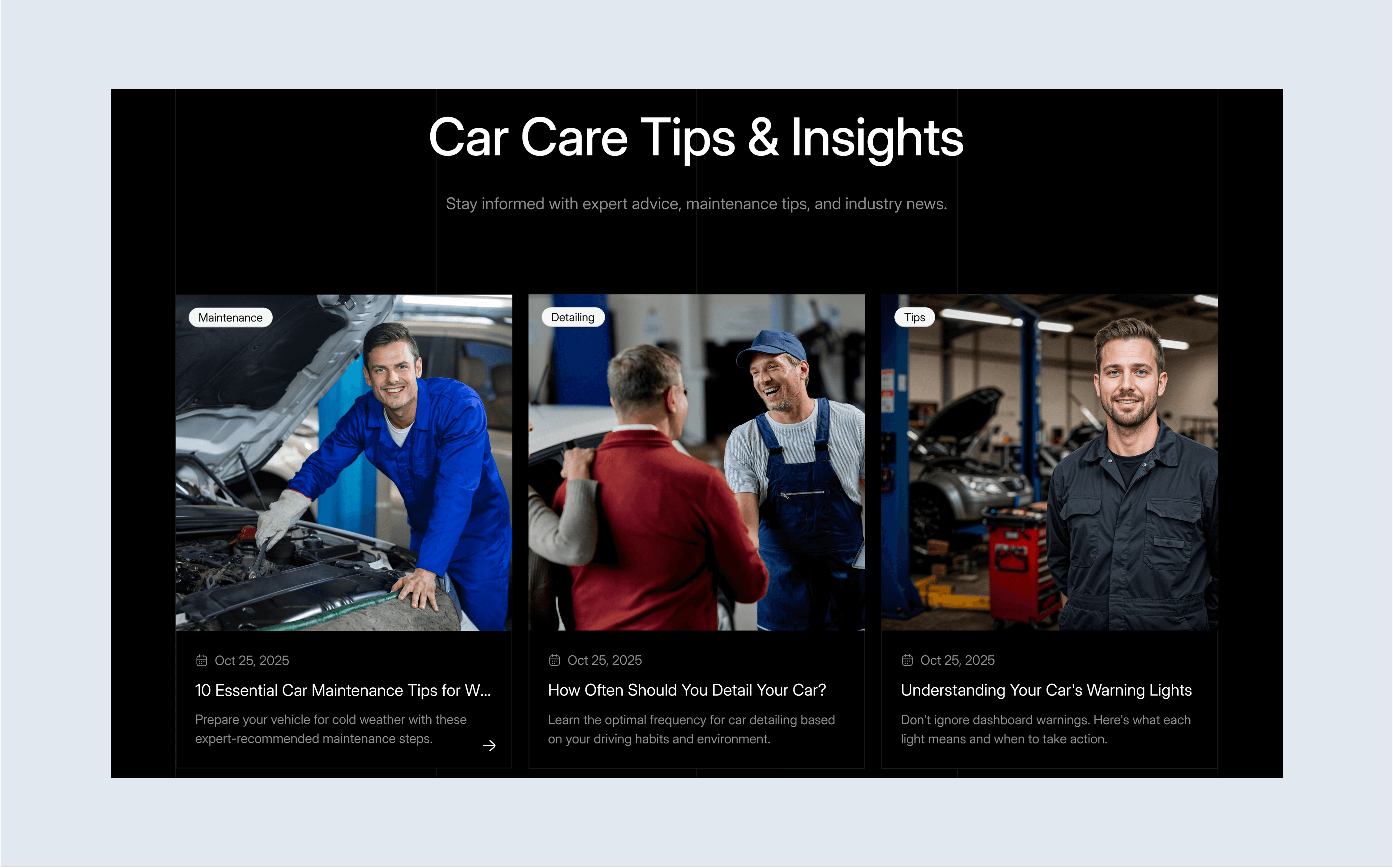Click the Oct 25, 2025 date on the Tips card
The image size is (1393, 868).
[x=957, y=660]
